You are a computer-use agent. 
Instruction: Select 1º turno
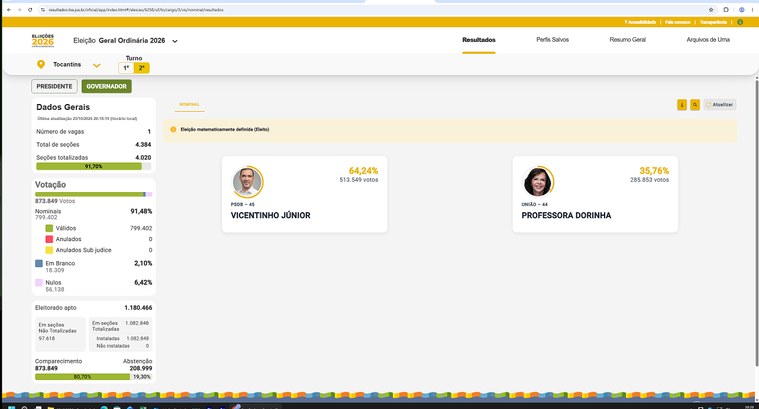pos(126,68)
